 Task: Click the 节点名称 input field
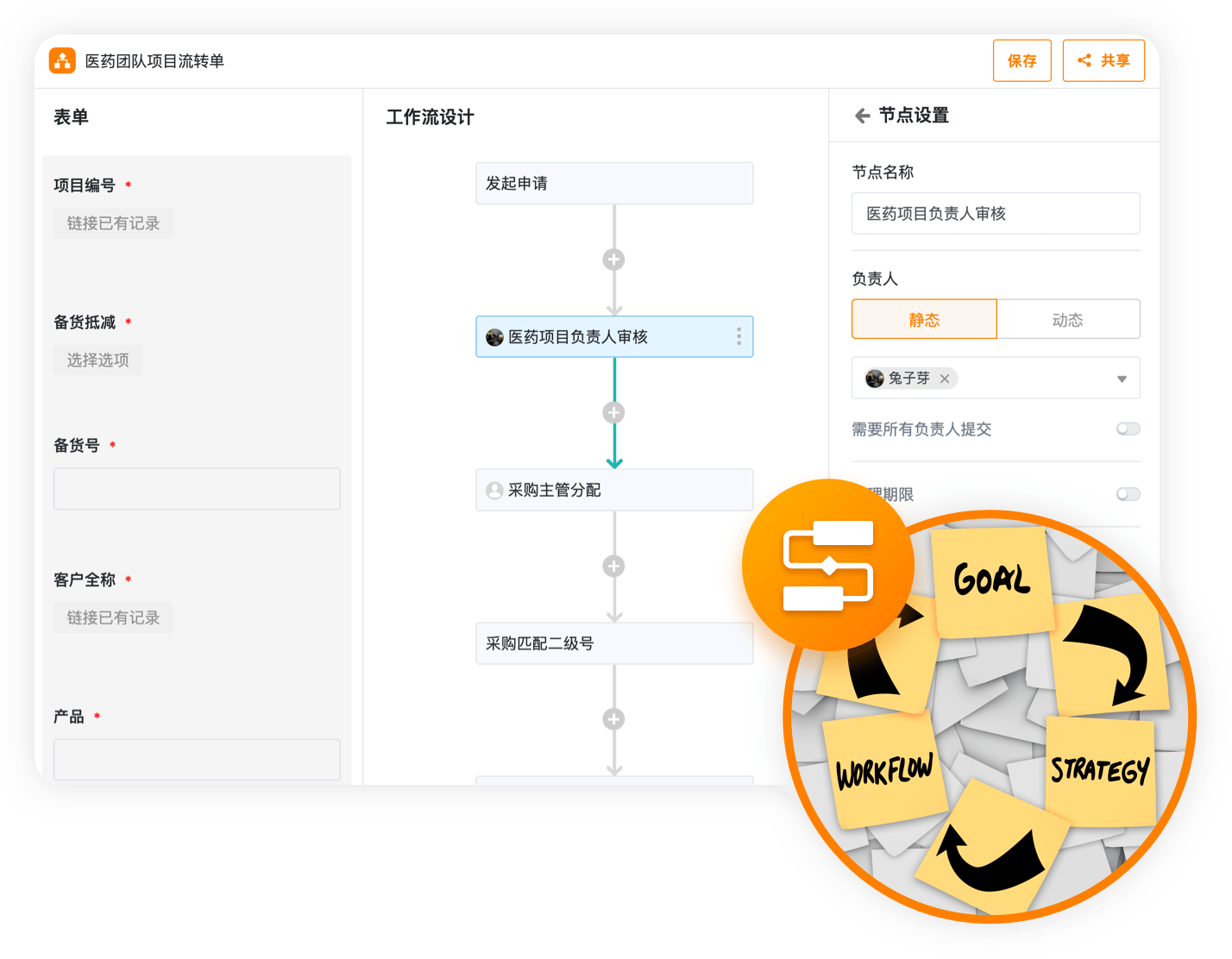click(996, 213)
